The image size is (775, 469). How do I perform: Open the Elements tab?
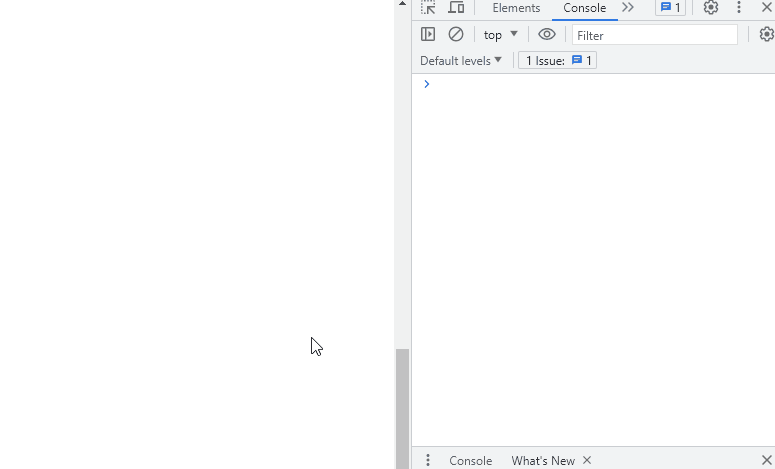[x=516, y=8]
